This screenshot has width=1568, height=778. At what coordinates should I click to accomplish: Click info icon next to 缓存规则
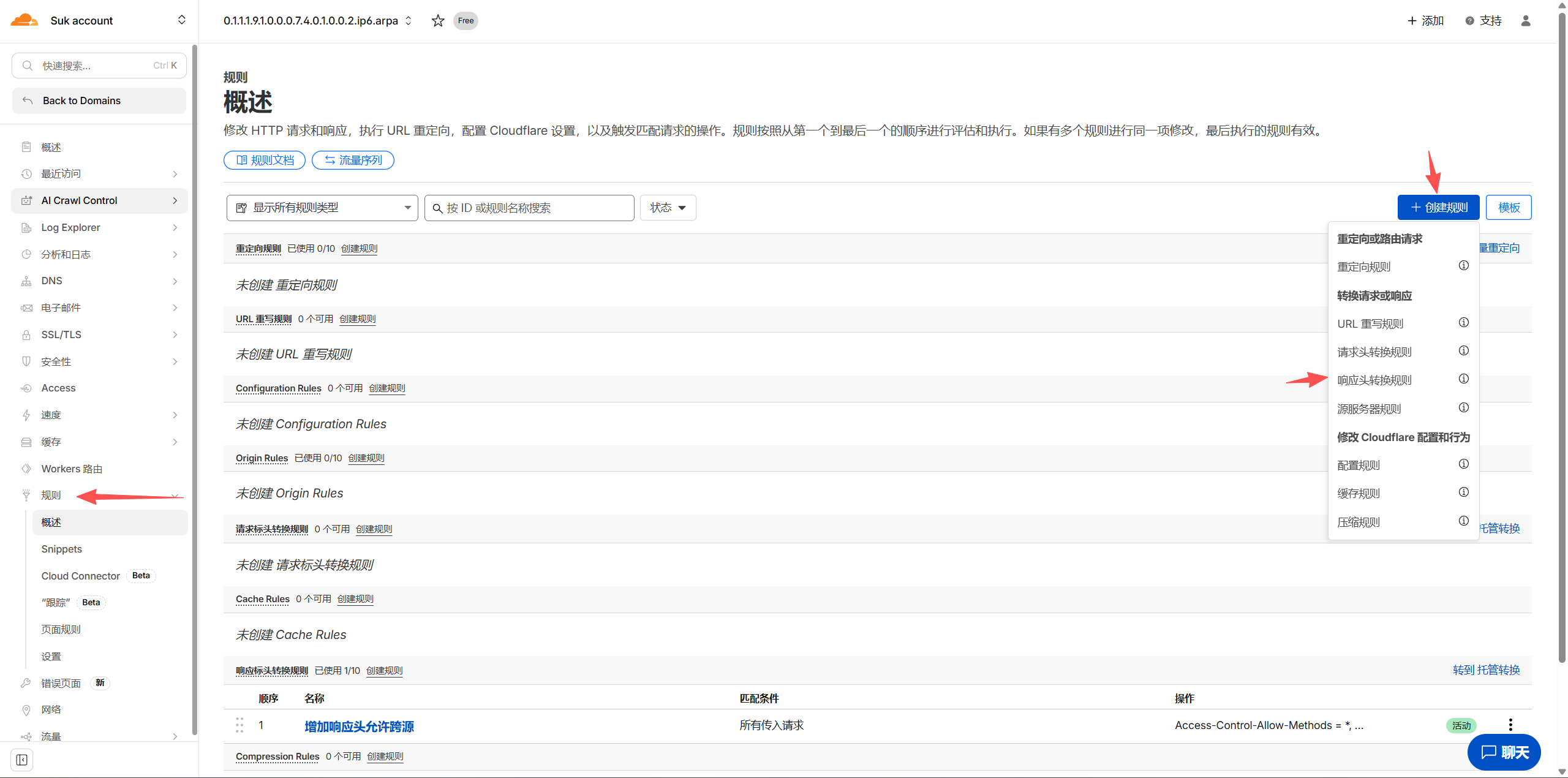click(x=1464, y=493)
